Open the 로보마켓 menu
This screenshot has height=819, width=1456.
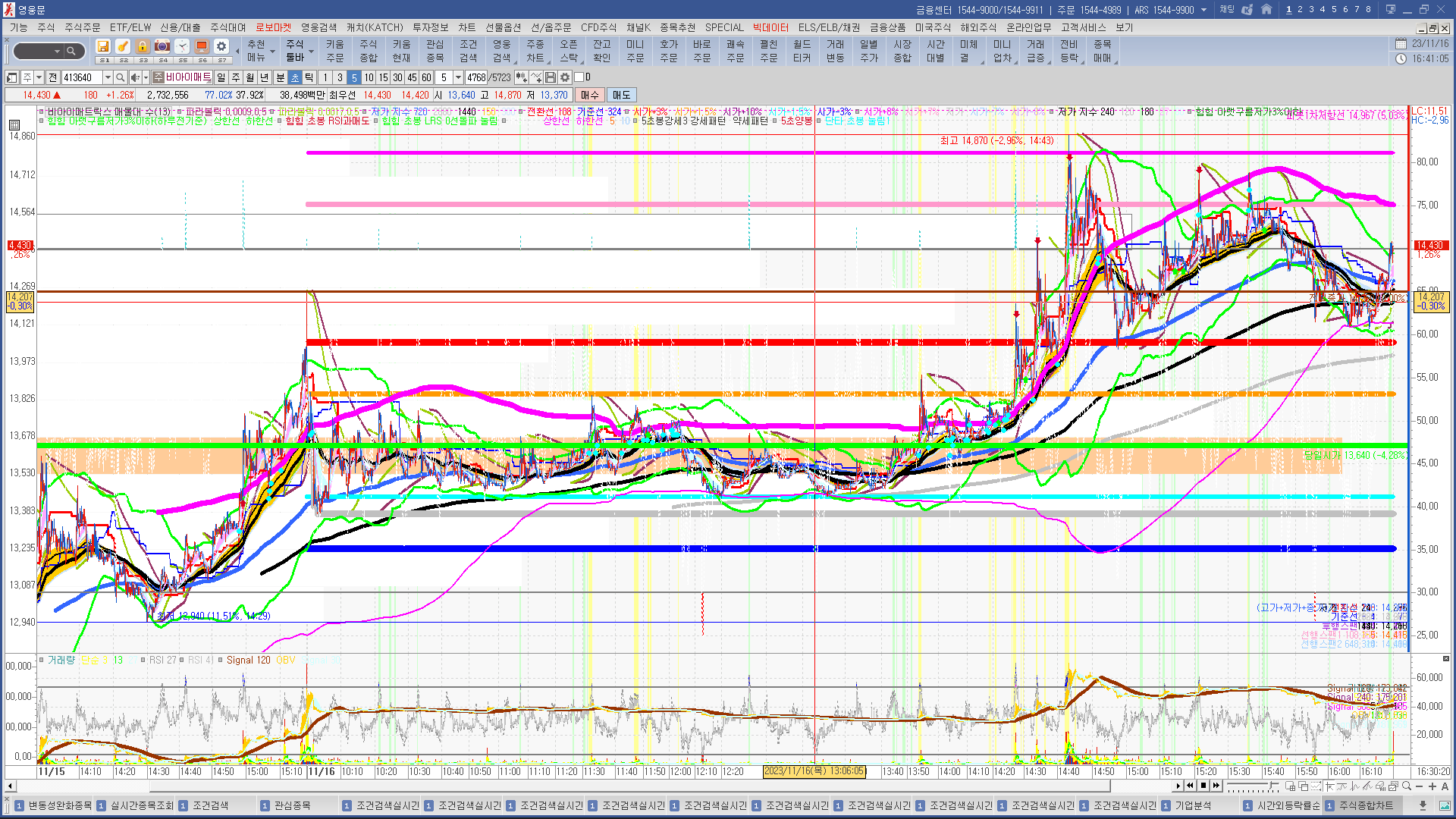click(x=273, y=27)
